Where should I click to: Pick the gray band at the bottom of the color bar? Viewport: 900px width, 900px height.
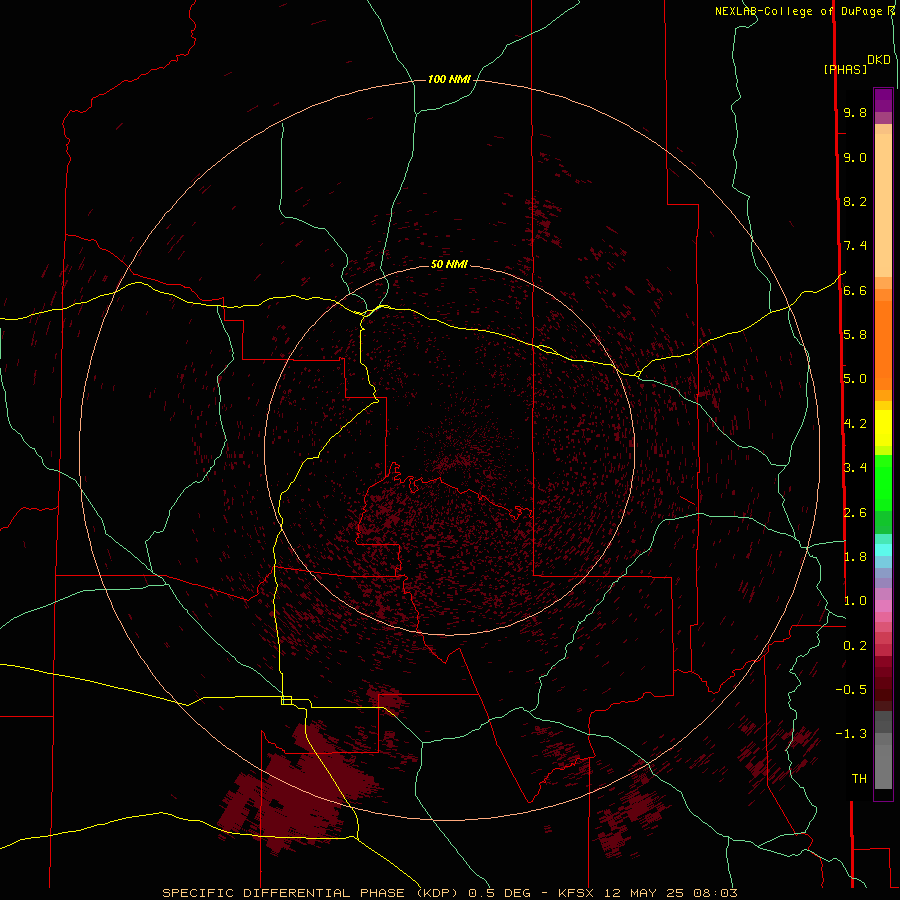[x=883, y=766]
